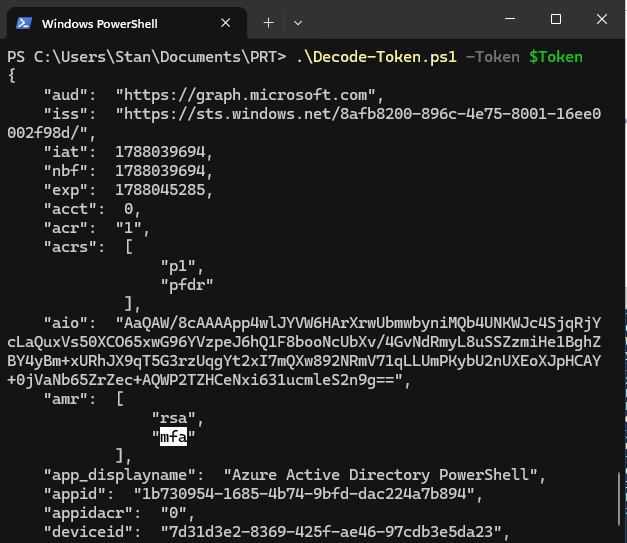Click ".\Decode-Token.ps1" in the command line

[376, 57]
